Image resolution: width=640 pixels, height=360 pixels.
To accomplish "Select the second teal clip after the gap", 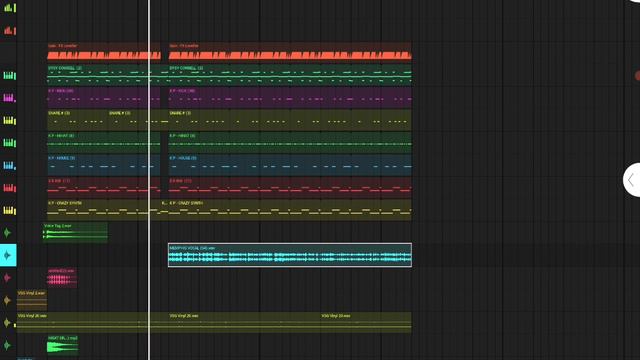I will pyautogui.click(x=290, y=74).
